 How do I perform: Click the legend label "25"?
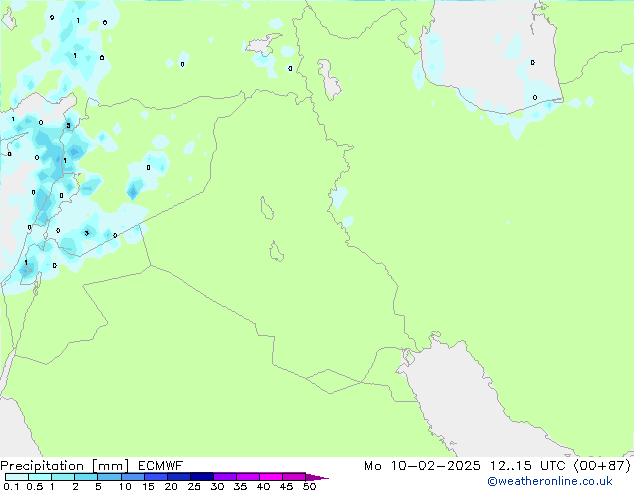point(194,486)
